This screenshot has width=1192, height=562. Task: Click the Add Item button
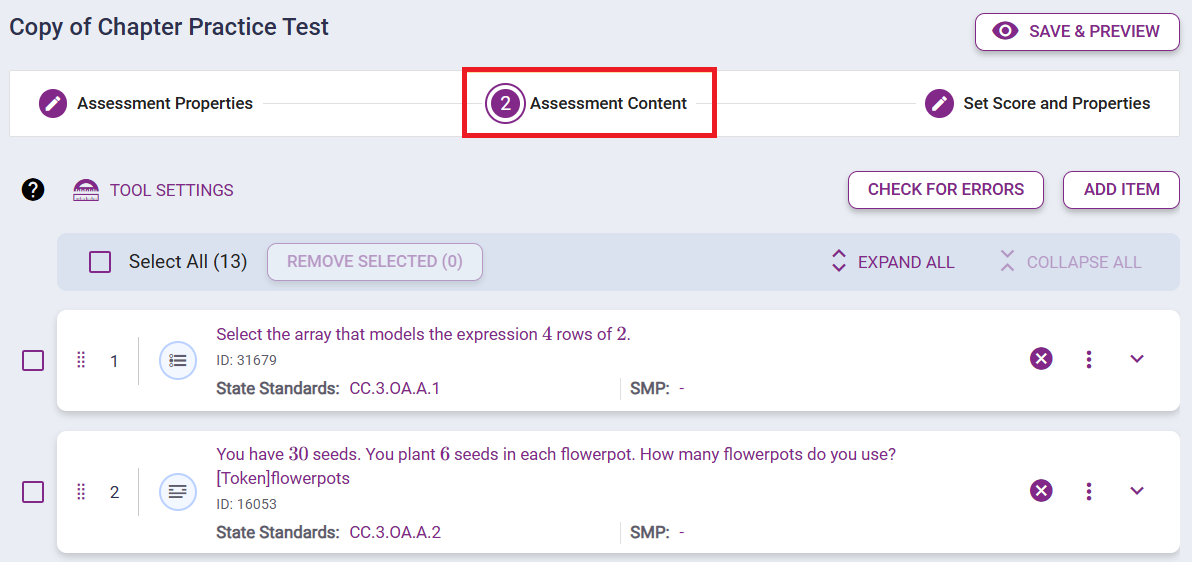click(x=1121, y=190)
